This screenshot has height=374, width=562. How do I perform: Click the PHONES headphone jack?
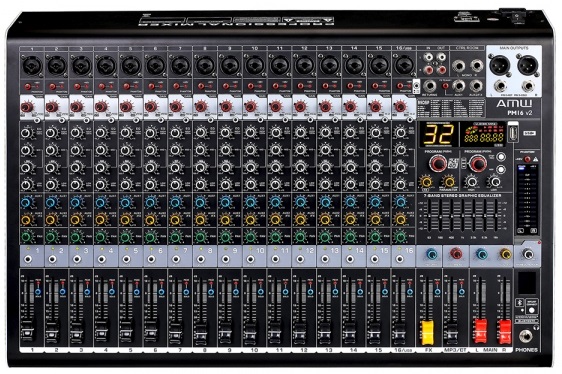point(526,336)
